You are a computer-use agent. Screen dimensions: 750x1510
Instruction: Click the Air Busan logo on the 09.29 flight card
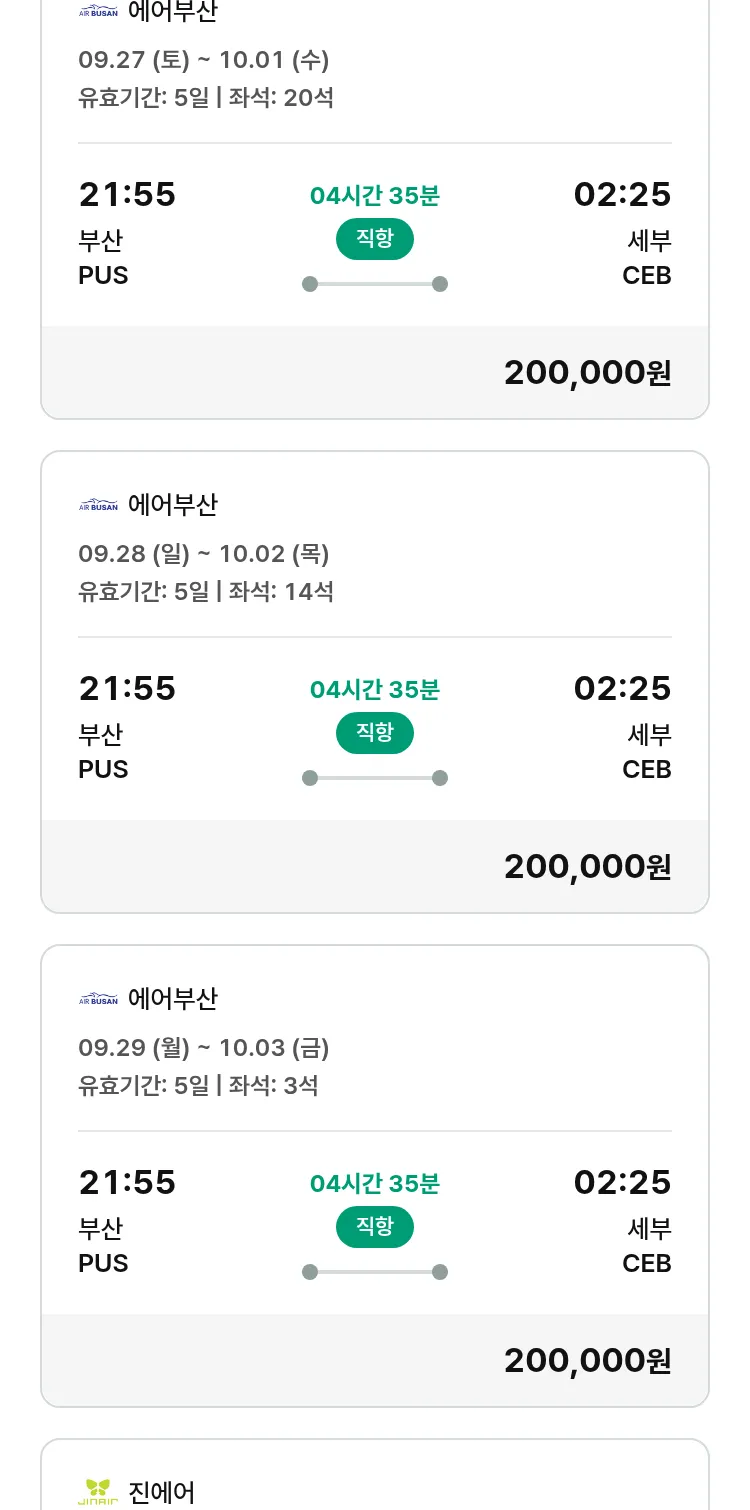point(98,1000)
